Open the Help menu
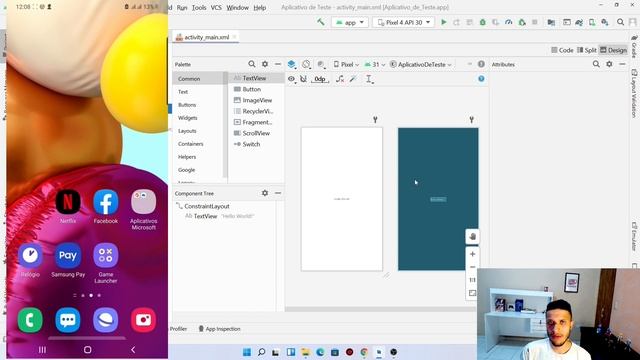Viewport: 640px width, 360px height. coord(260,7)
